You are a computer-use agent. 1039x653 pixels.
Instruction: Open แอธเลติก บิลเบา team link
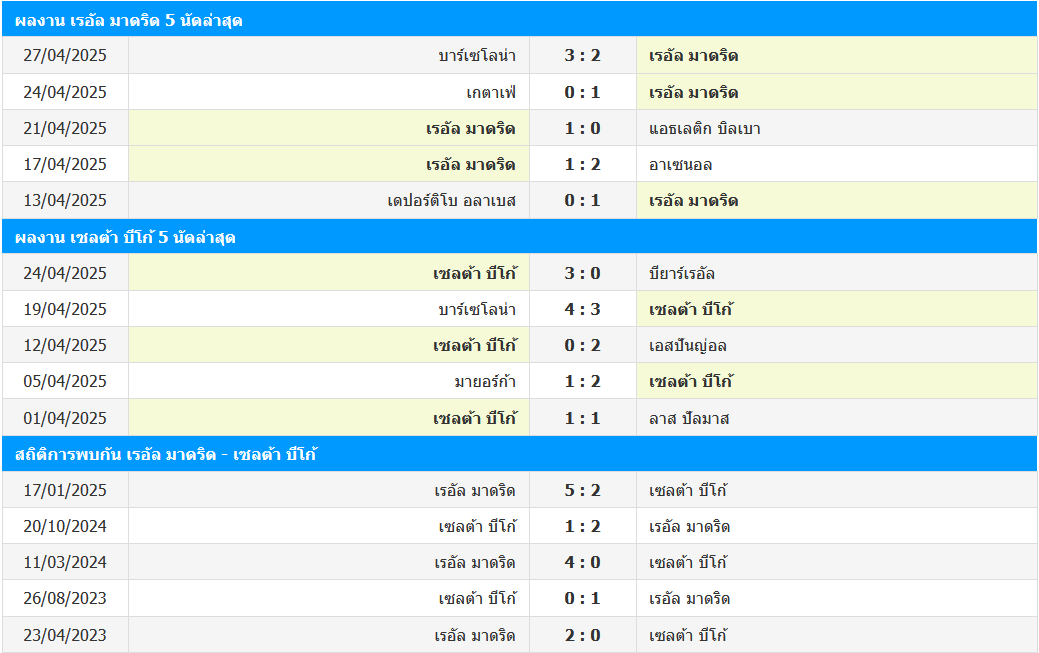(704, 129)
